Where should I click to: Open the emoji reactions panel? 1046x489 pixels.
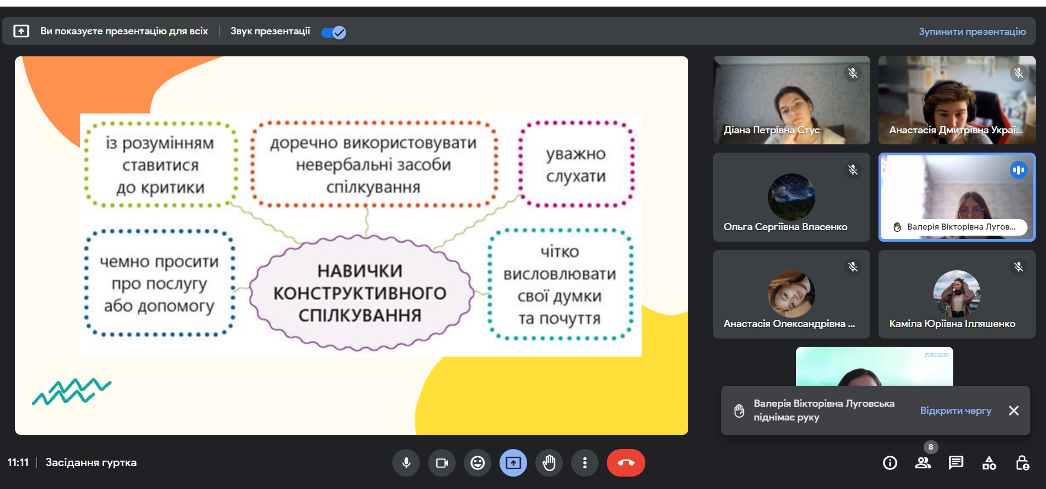[x=477, y=463]
